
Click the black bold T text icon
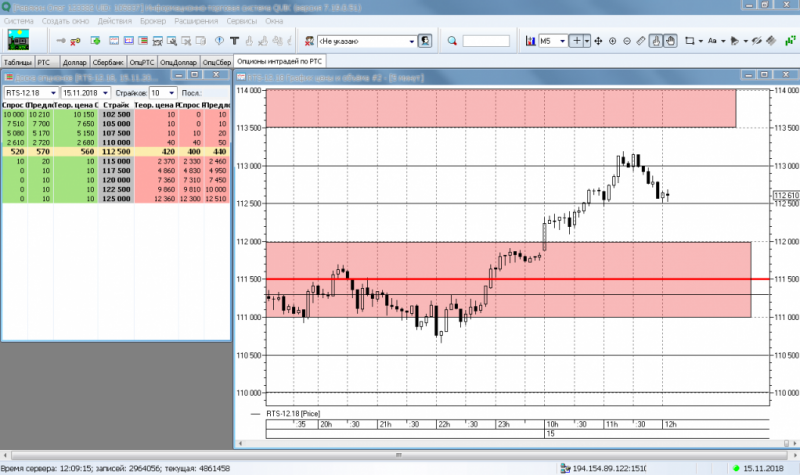[234, 41]
